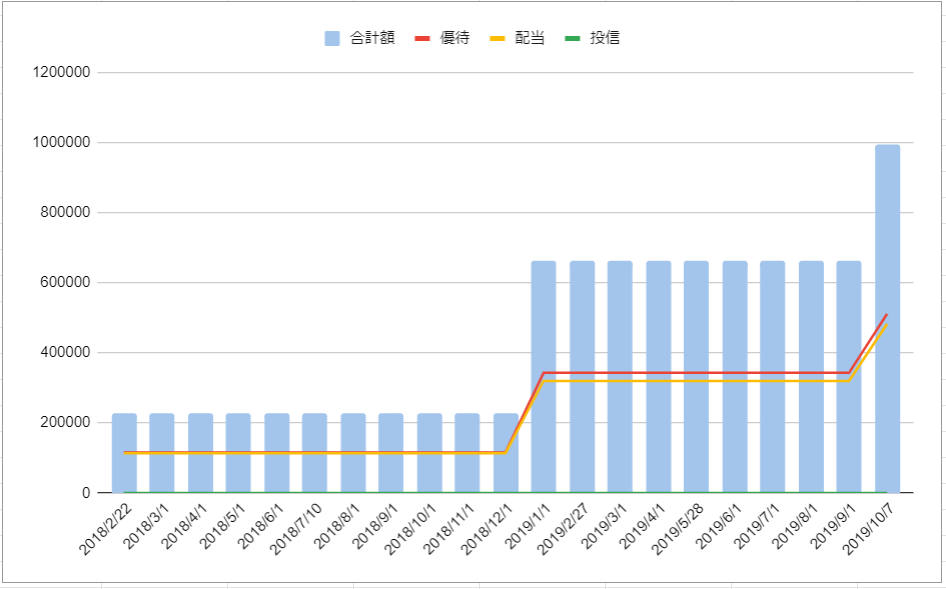Image resolution: width=946 pixels, height=589 pixels.
Task: Click the 2019/10/7 date label
Action: click(869, 529)
